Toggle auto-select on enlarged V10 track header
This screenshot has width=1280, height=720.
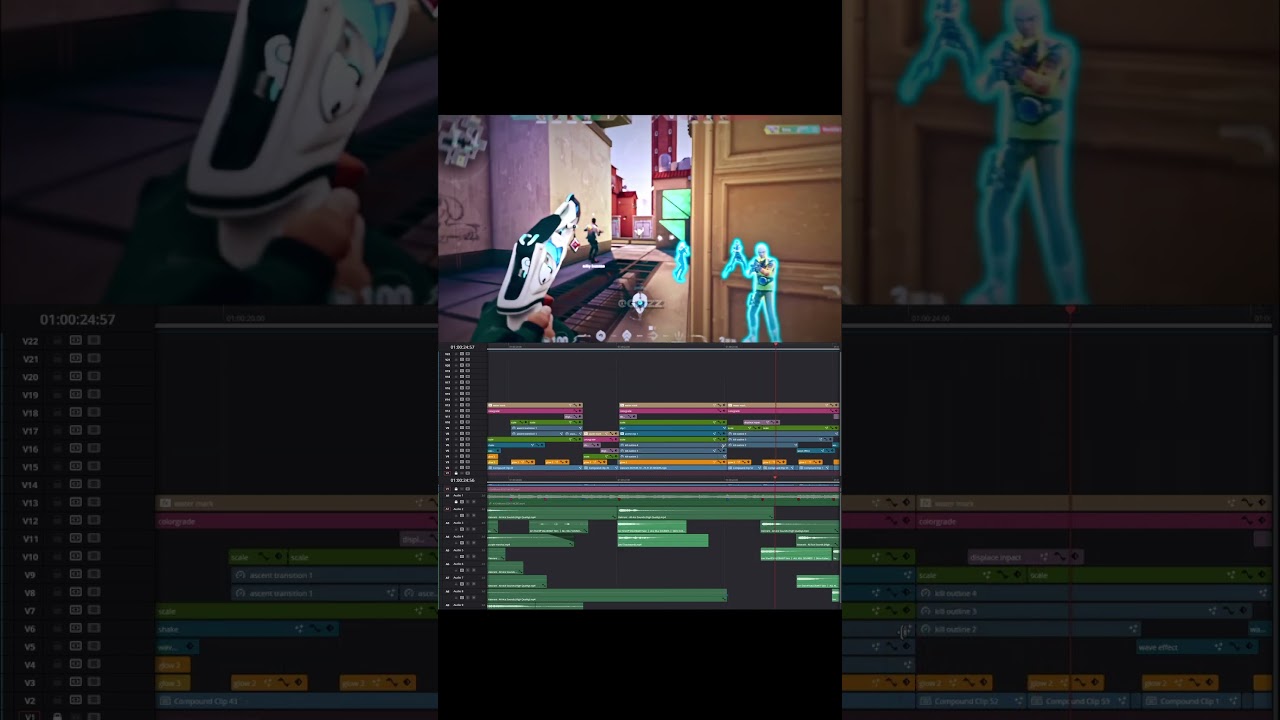(76, 557)
